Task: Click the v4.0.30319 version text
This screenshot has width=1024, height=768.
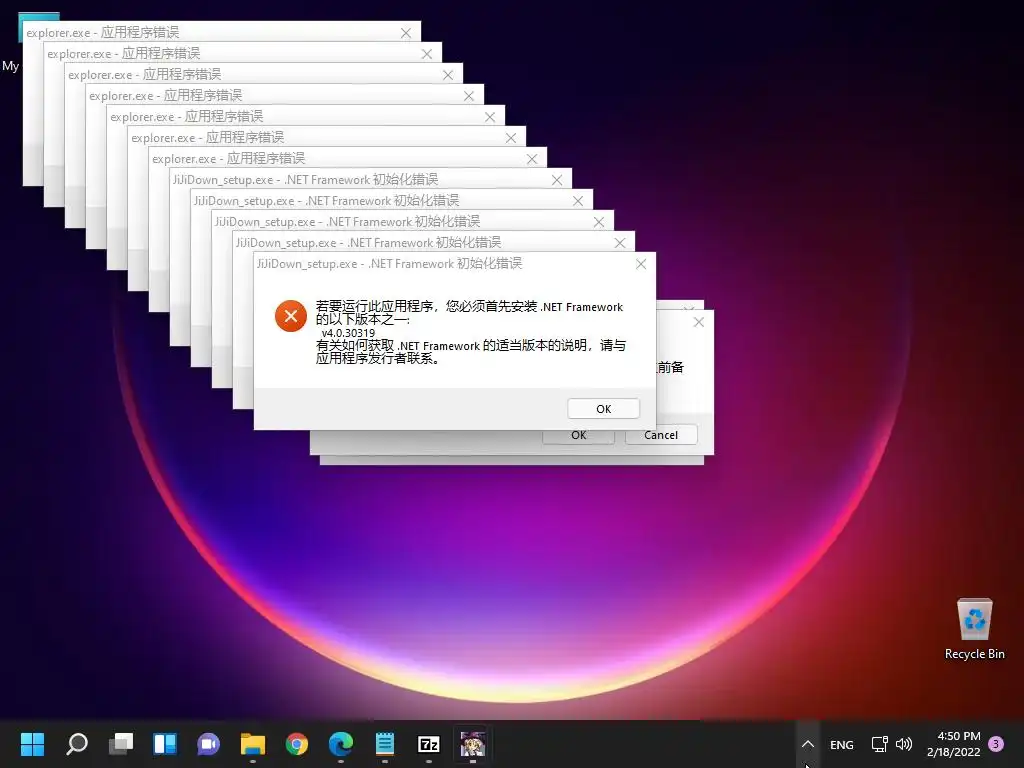Action: (348, 332)
